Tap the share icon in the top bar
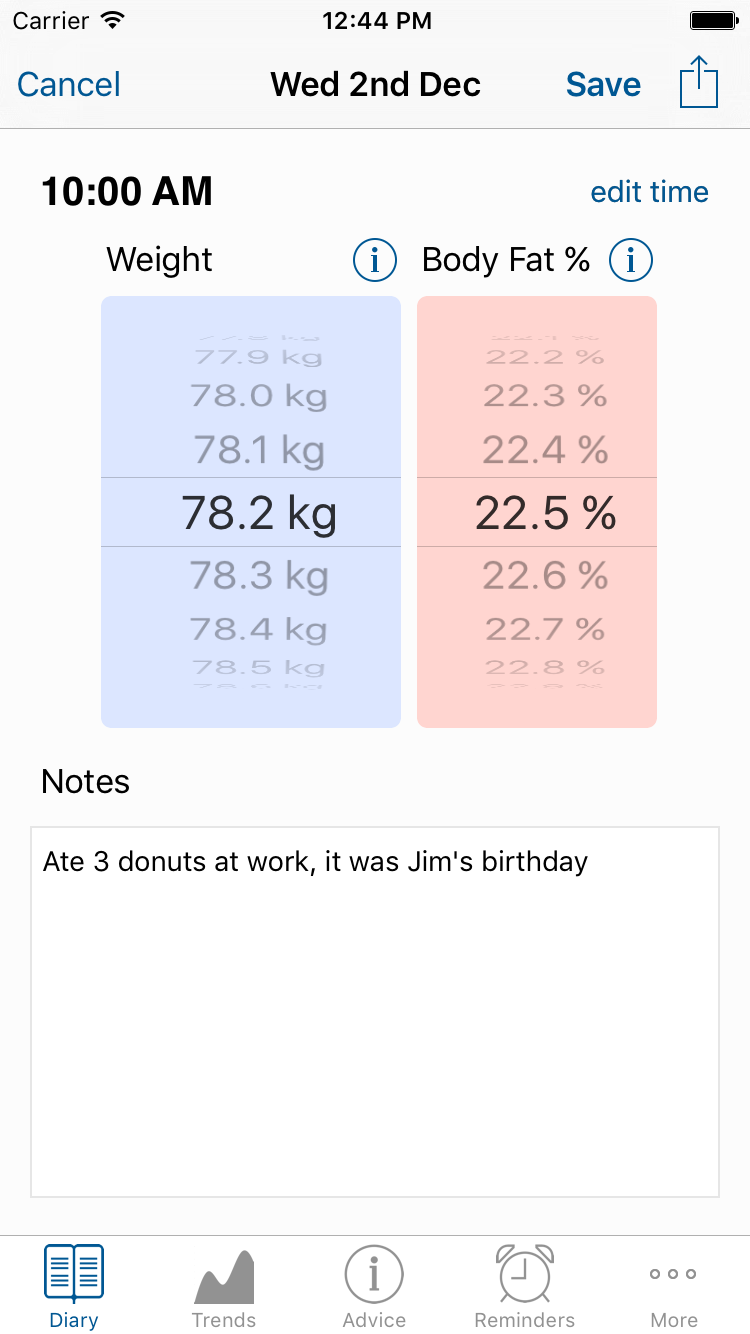 pos(699,83)
